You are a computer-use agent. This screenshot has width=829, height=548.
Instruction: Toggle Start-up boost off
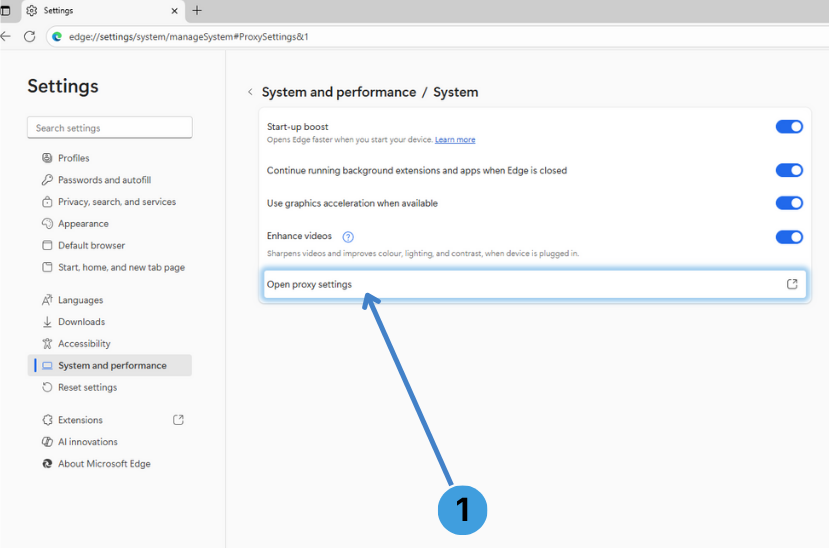tap(789, 126)
